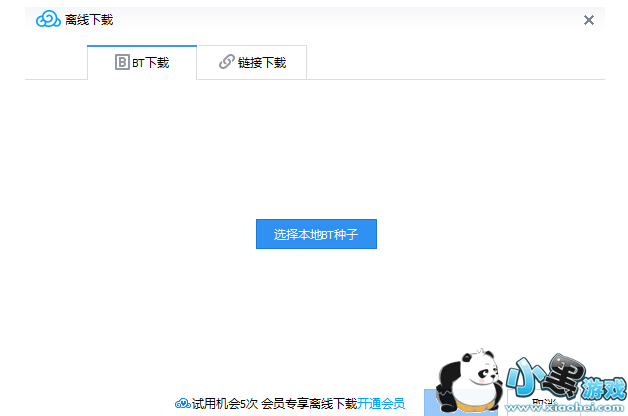This screenshot has width=628, height=416.
Task: Click the cloud logo beside 离线下载 title
Action: [48, 19]
